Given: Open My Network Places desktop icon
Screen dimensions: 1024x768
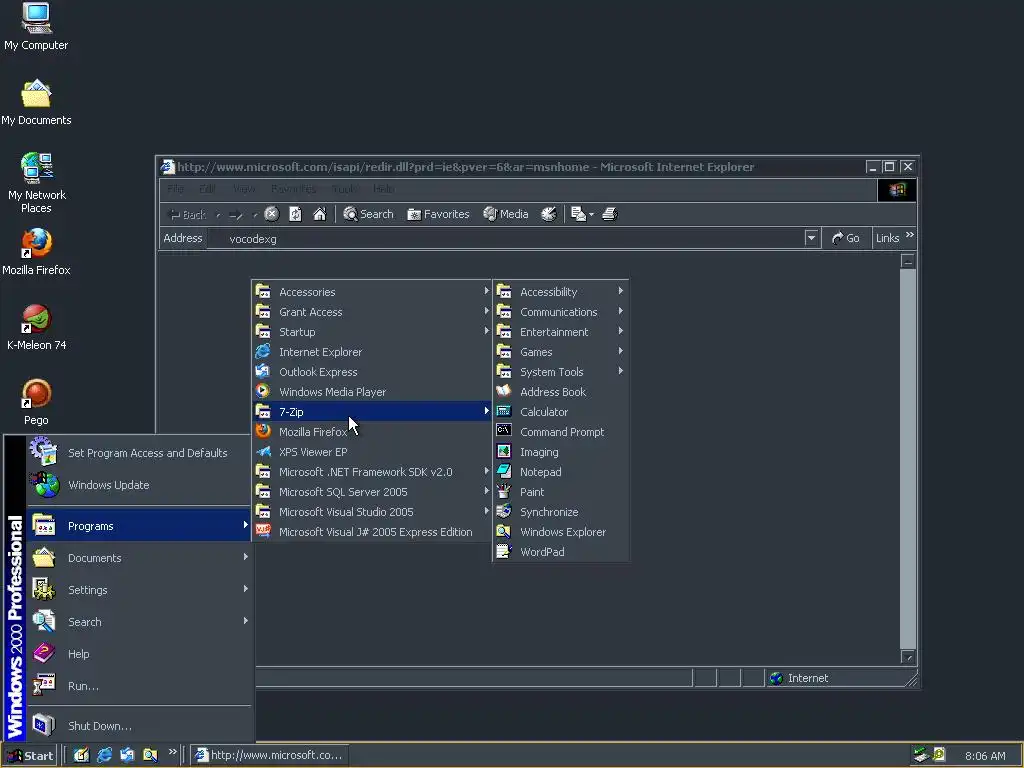Looking at the screenshot, I should [36, 182].
